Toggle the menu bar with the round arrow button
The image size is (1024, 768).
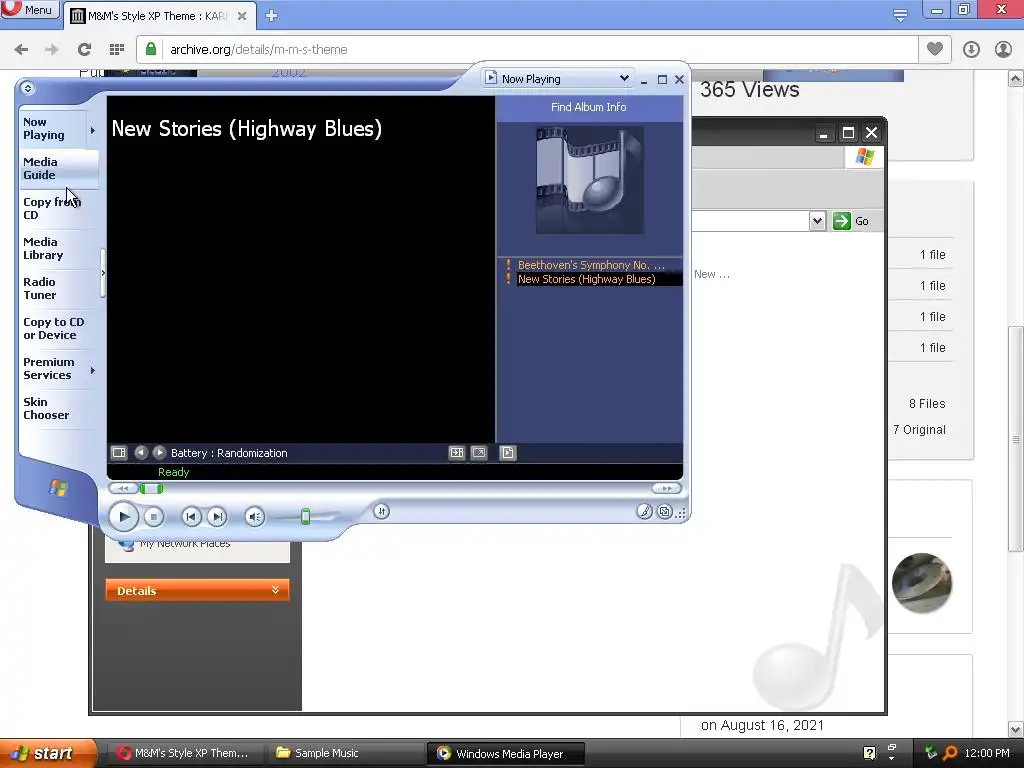(x=27, y=88)
